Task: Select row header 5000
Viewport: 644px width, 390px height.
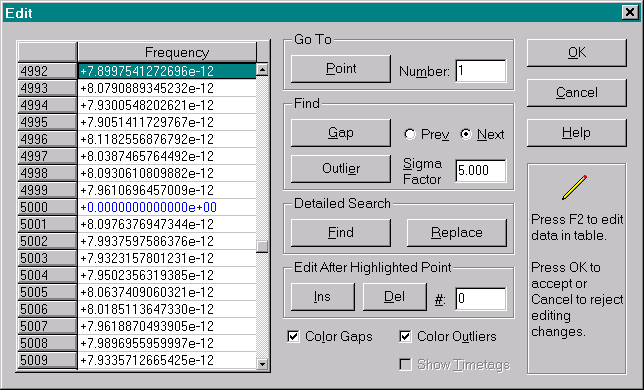Action: [47, 207]
